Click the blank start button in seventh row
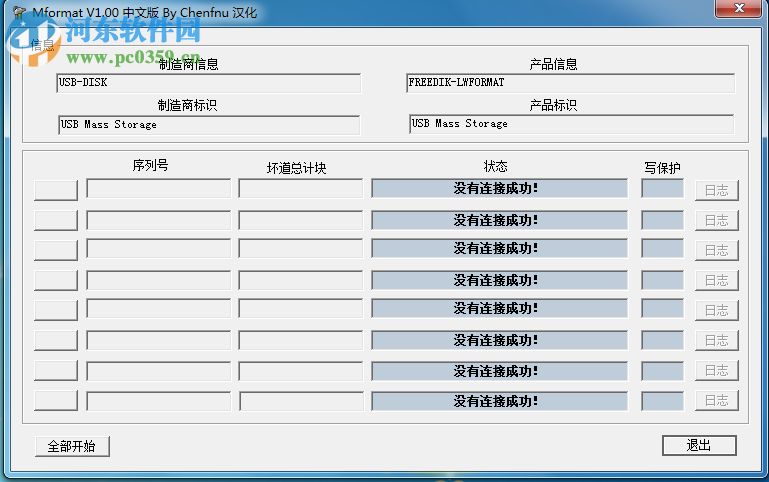The image size is (769, 482). (56, 370)
